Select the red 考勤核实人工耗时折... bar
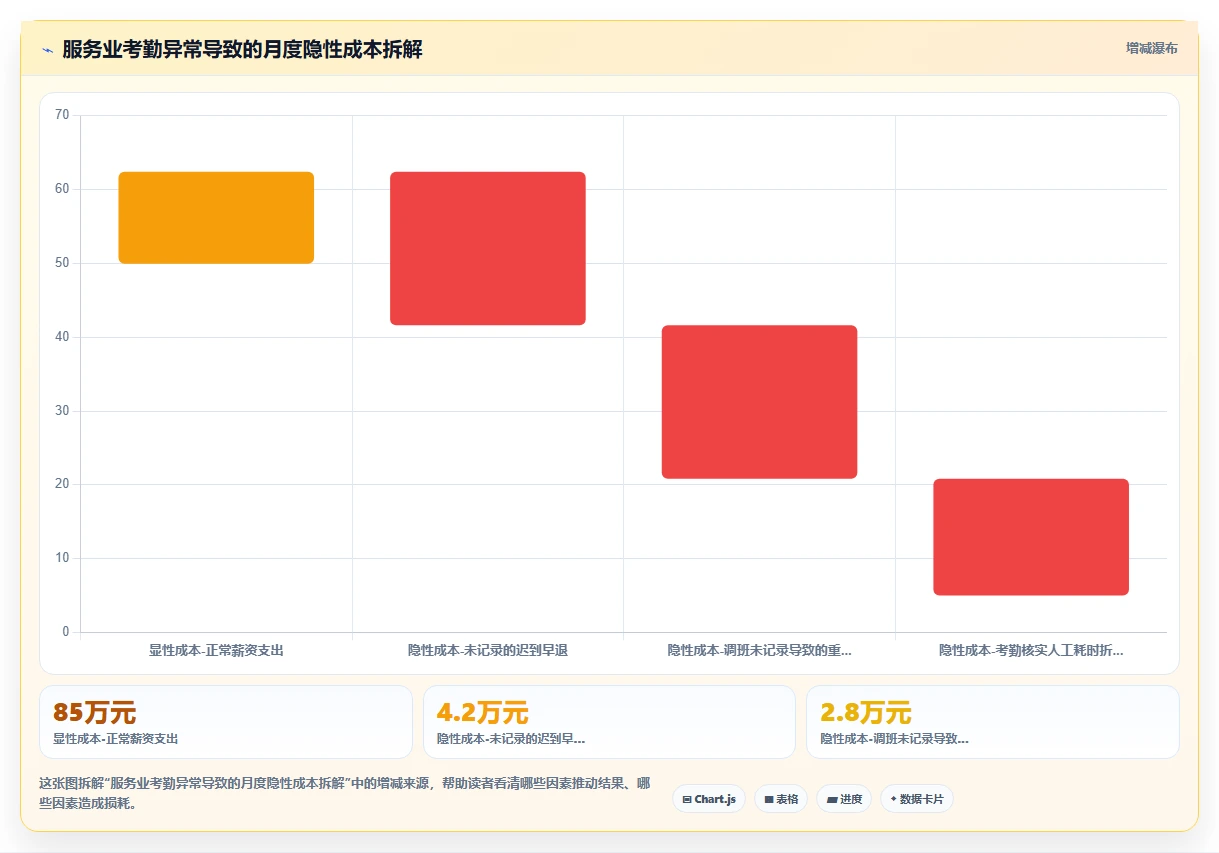Screen dimensions: 1219x853 pos(1031,537)
